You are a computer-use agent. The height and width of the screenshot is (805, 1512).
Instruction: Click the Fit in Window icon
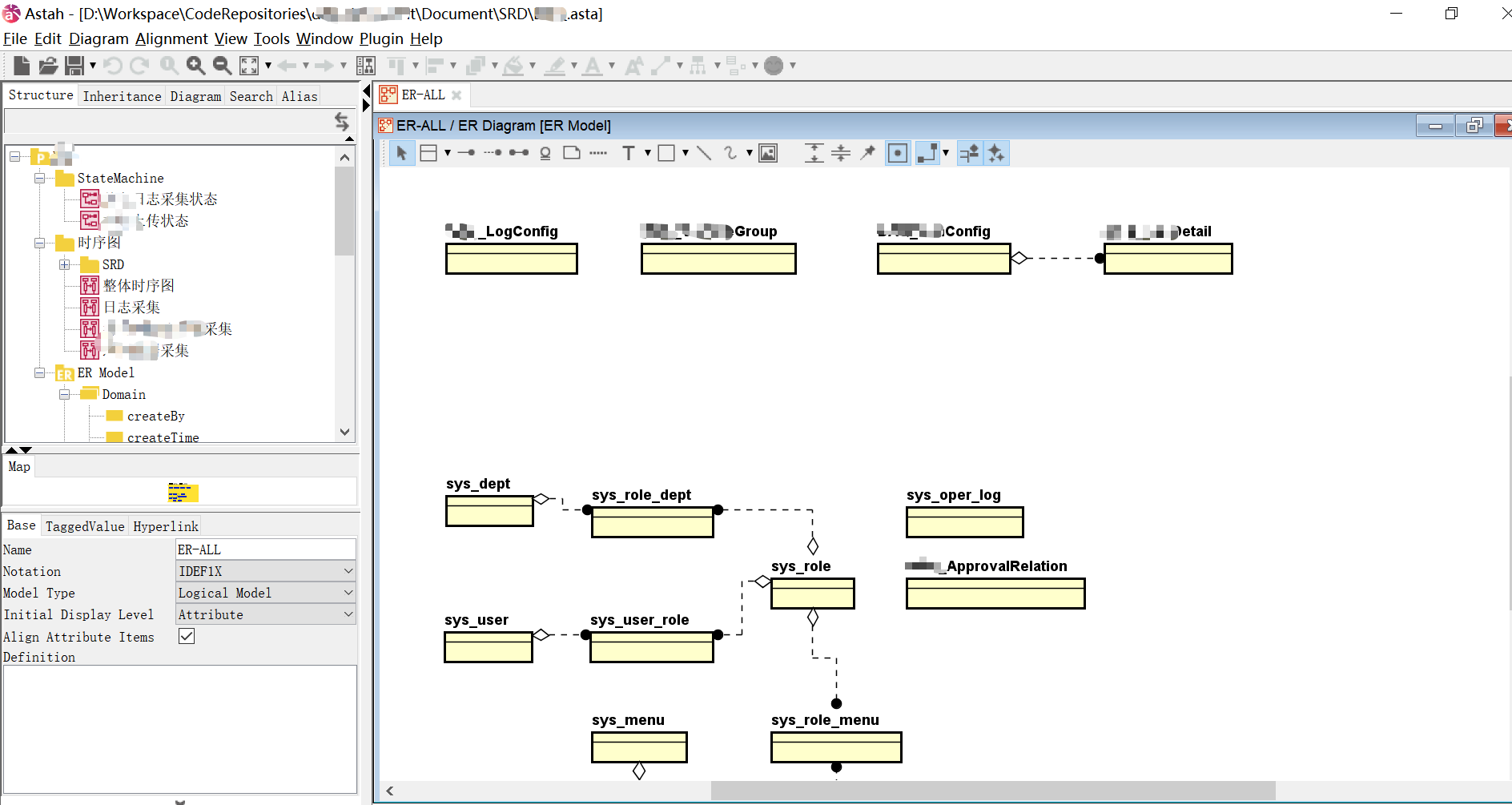click(x=249, y=66)
